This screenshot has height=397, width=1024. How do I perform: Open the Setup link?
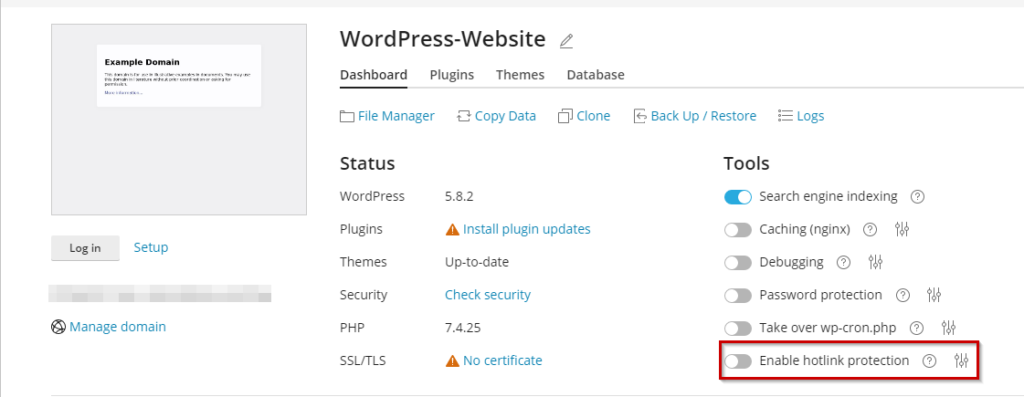tap(151, 247)
